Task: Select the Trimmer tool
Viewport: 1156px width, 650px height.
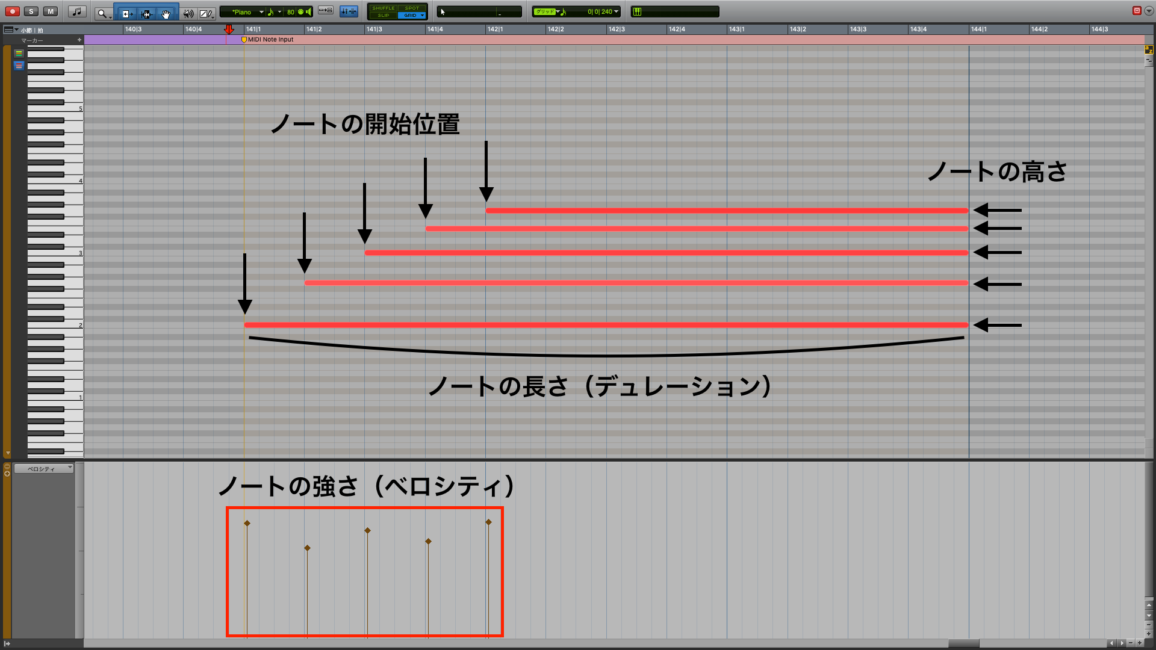Action: click(127, 13)
